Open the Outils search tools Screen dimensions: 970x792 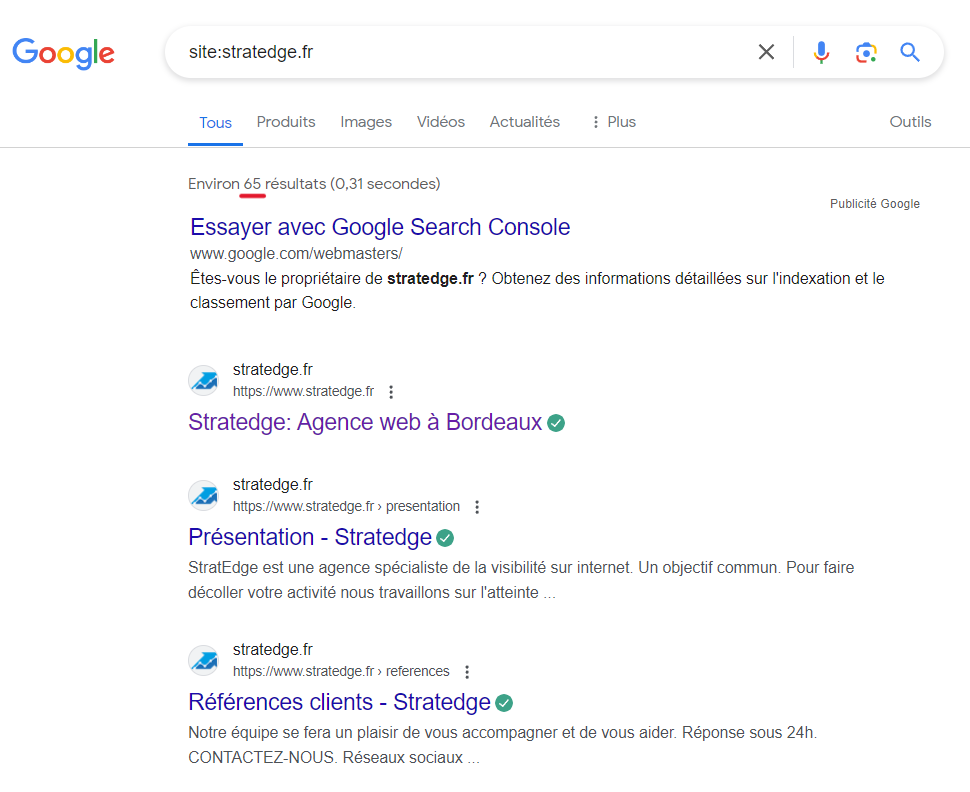910,122
